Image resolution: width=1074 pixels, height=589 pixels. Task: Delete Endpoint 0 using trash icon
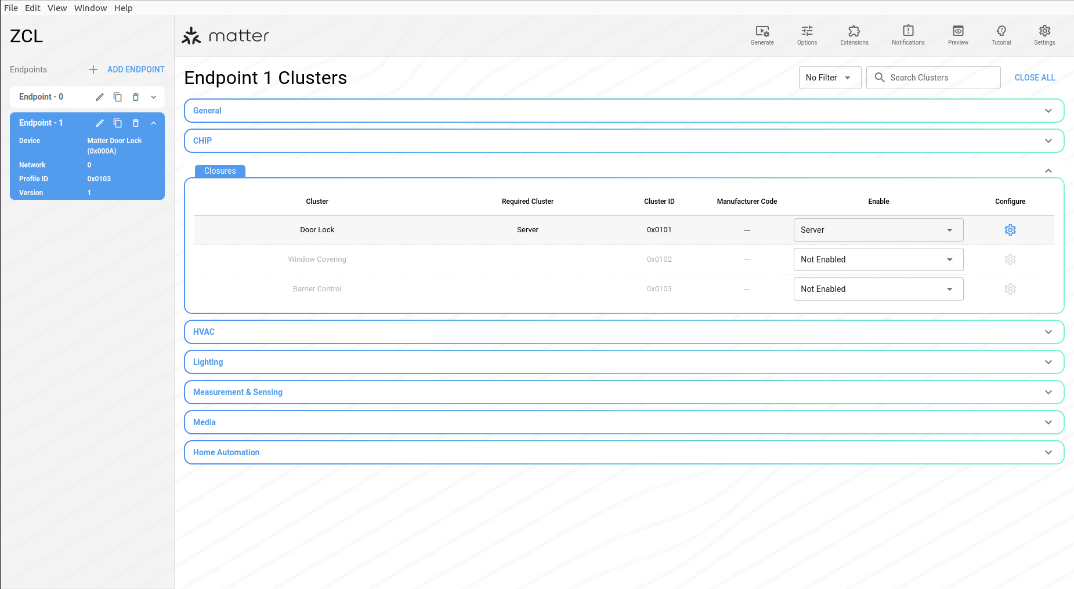tap(136, 97)
